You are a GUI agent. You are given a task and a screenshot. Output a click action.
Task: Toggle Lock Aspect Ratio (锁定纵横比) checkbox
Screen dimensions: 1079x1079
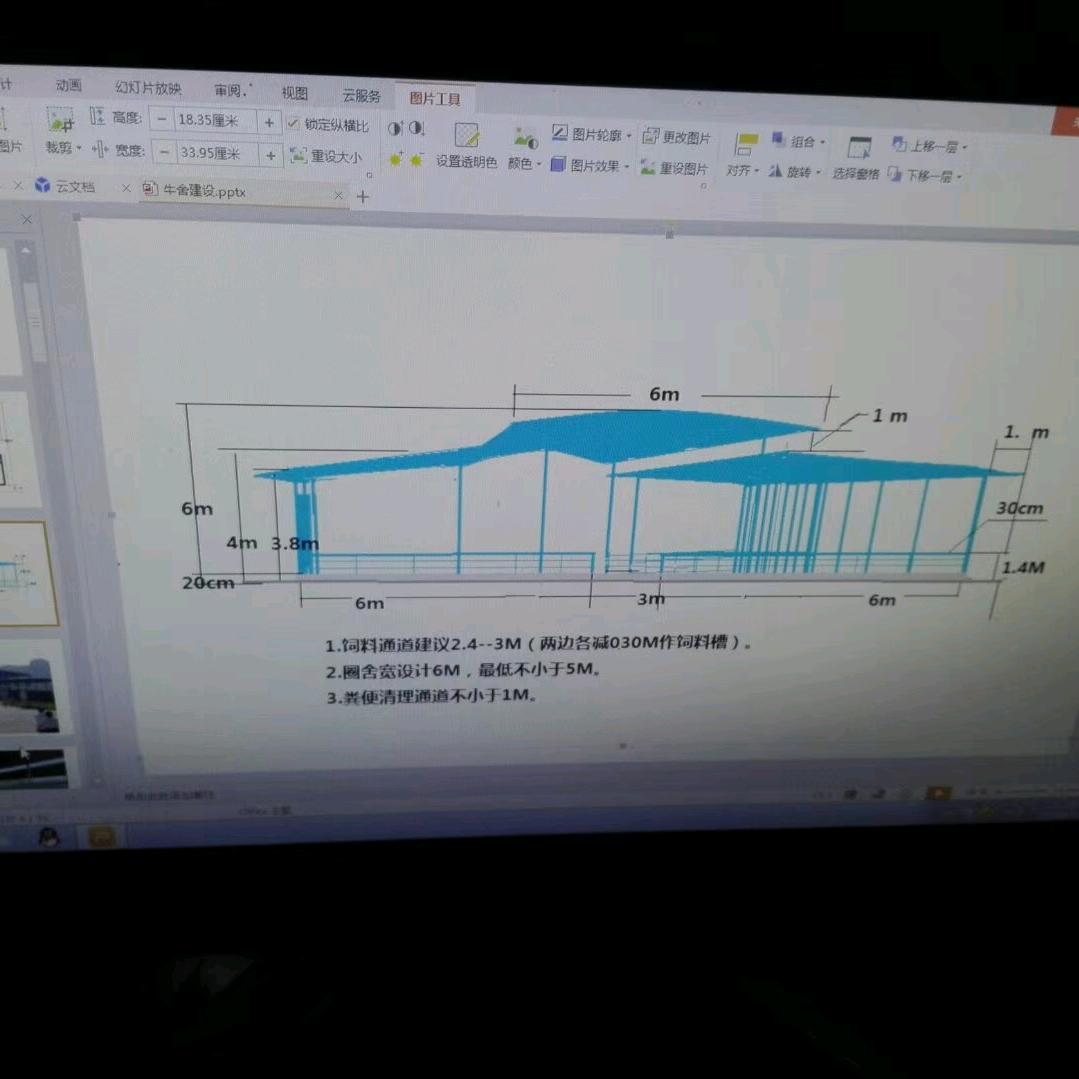(x=293, y=124)
